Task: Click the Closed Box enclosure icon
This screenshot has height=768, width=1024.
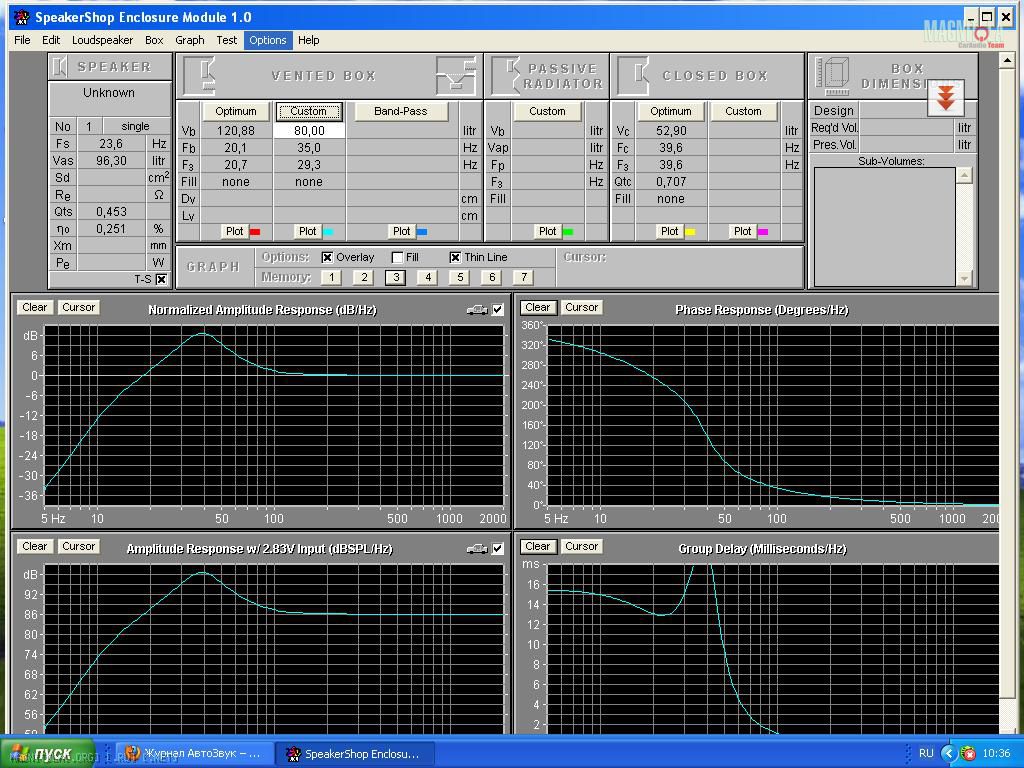Action: tap(633, 76)
